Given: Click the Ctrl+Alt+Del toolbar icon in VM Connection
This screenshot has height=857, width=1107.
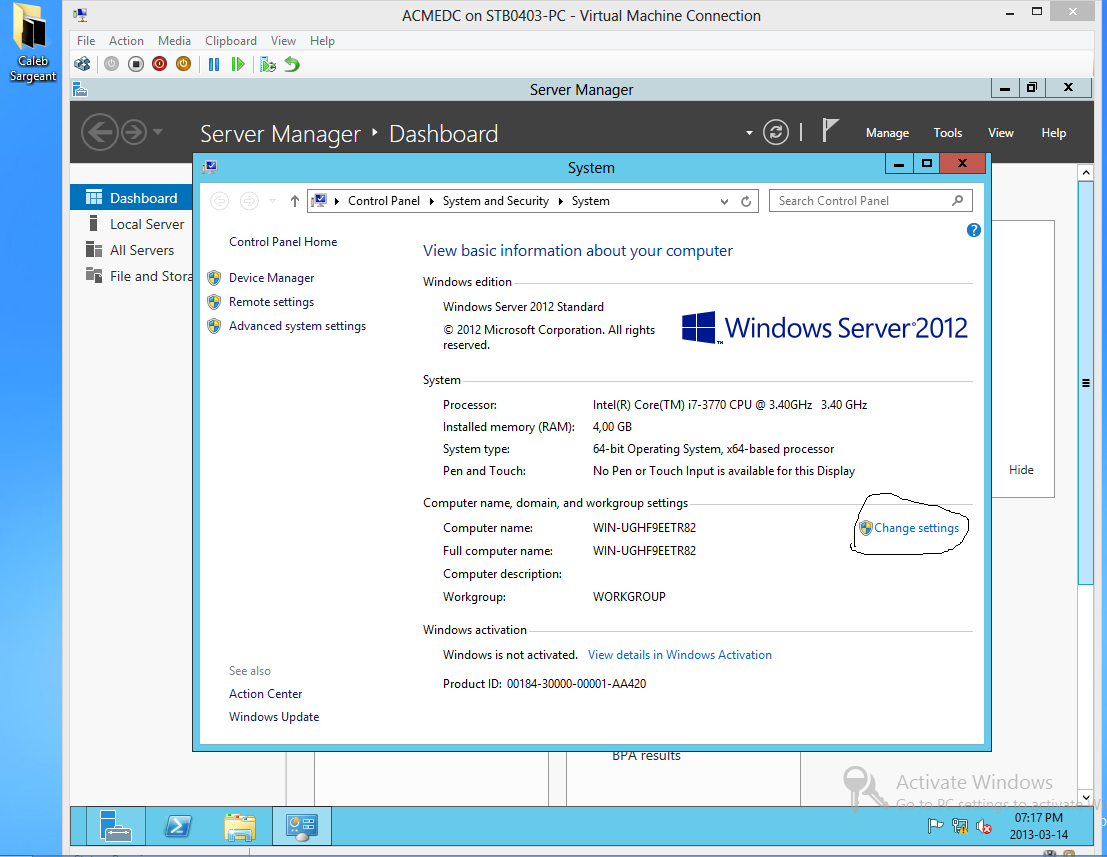Looking at the screenshot, I should coord(83,64).
